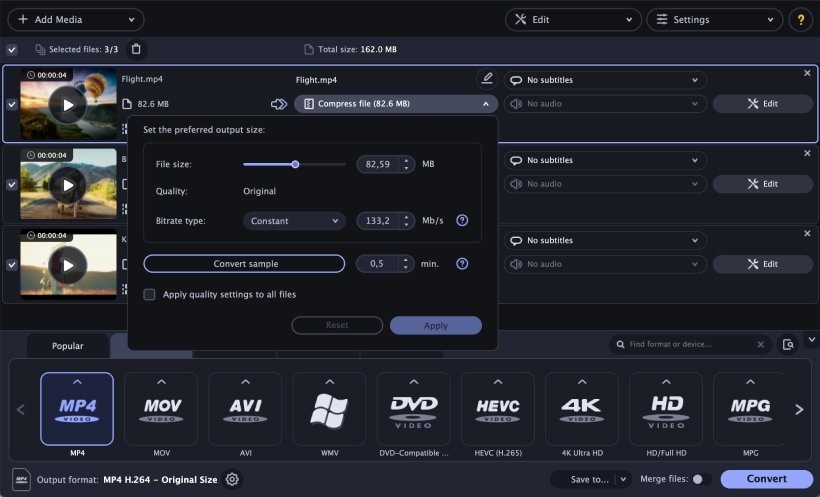Open the Settings dropdown
The height and width of the screenshot is (497, 820).
tap(715, 20)
